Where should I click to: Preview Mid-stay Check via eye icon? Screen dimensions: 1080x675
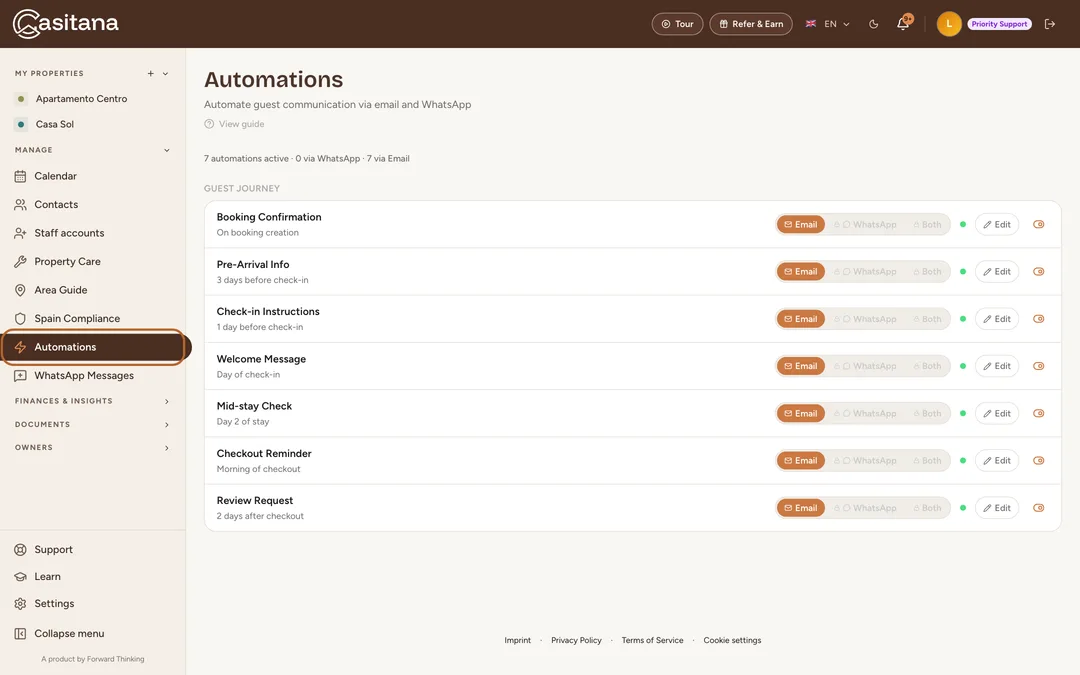(1039, 413)
